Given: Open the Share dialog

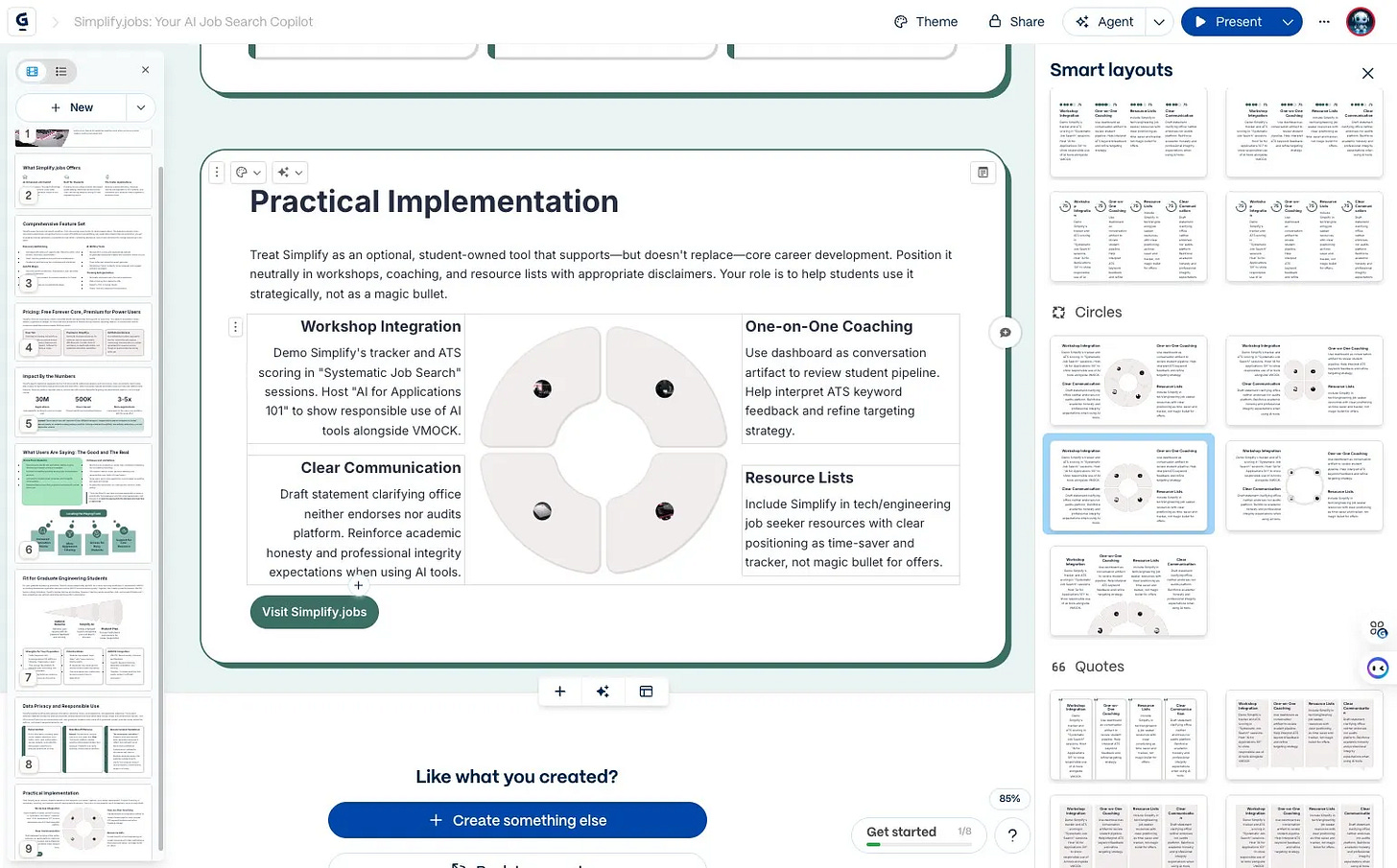Looking at the screenshot, I should pos(1016,21).
